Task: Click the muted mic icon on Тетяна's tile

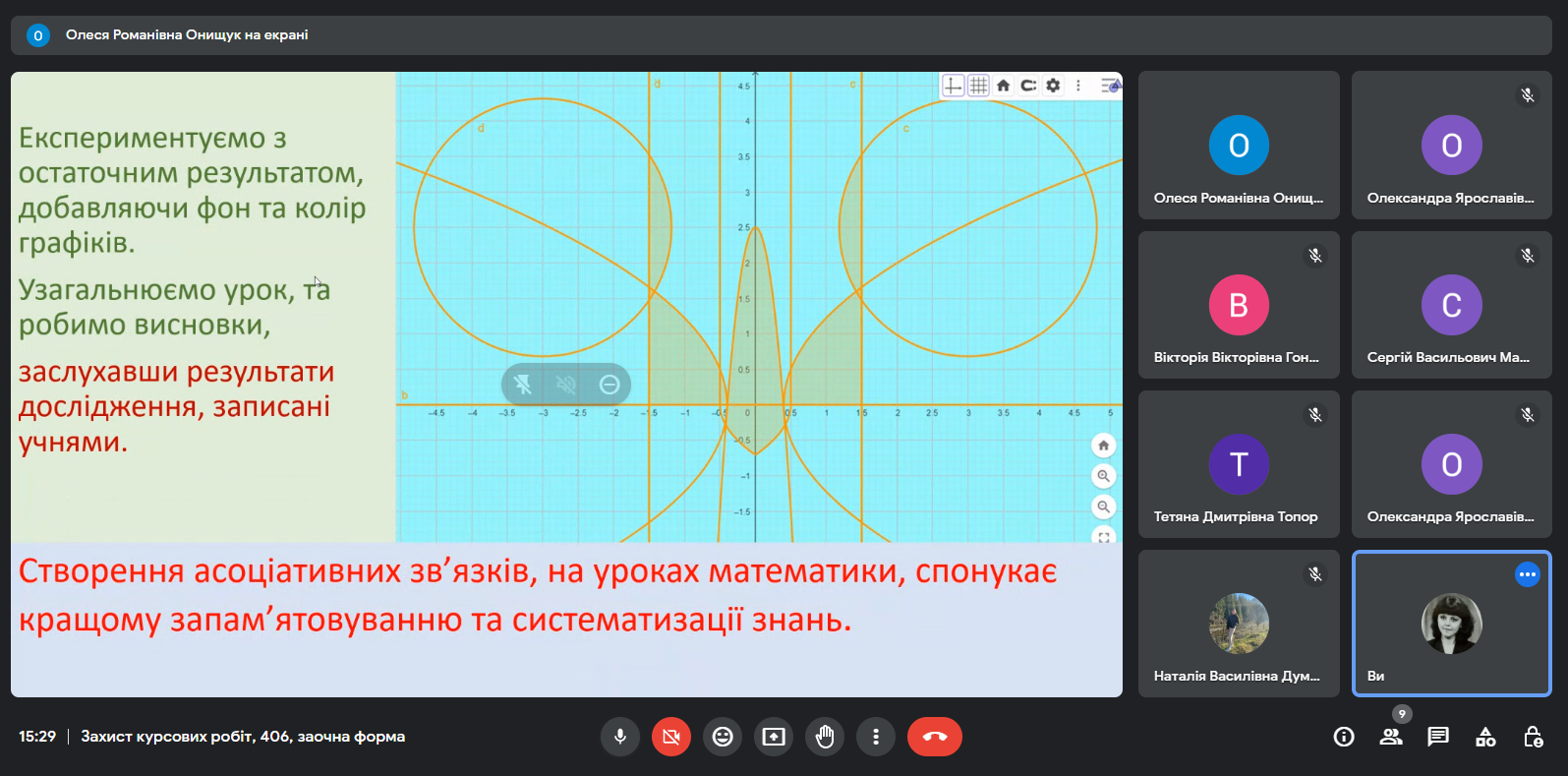Action: 1315,415
